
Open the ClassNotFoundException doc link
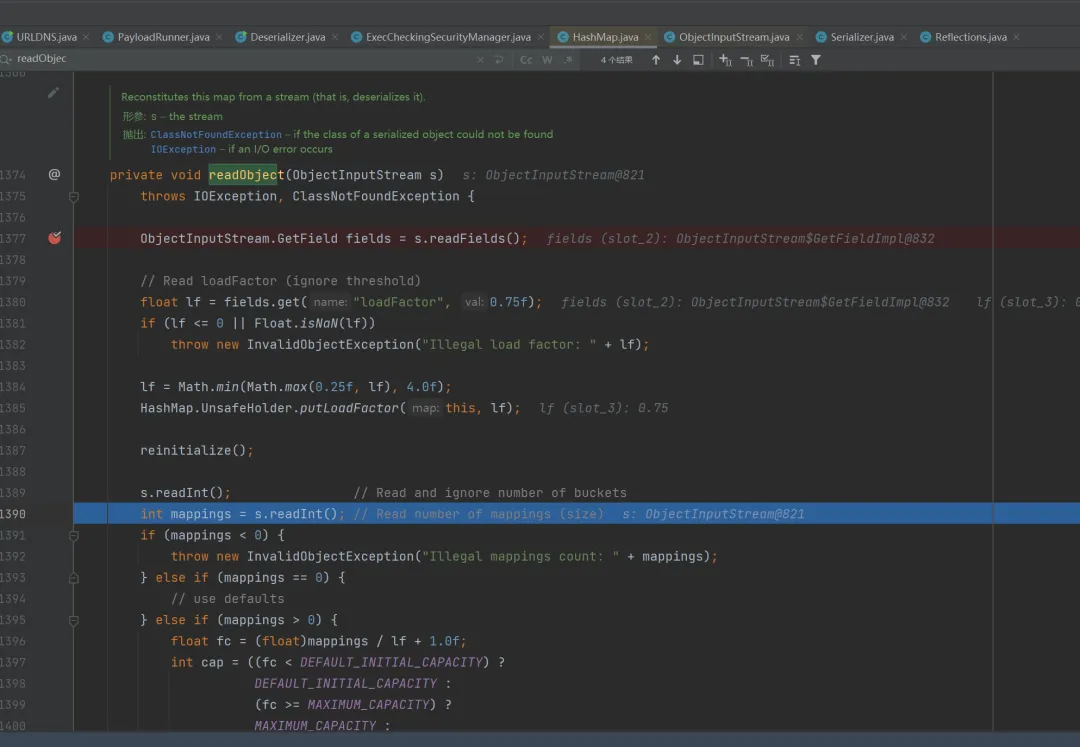point(216,134)
